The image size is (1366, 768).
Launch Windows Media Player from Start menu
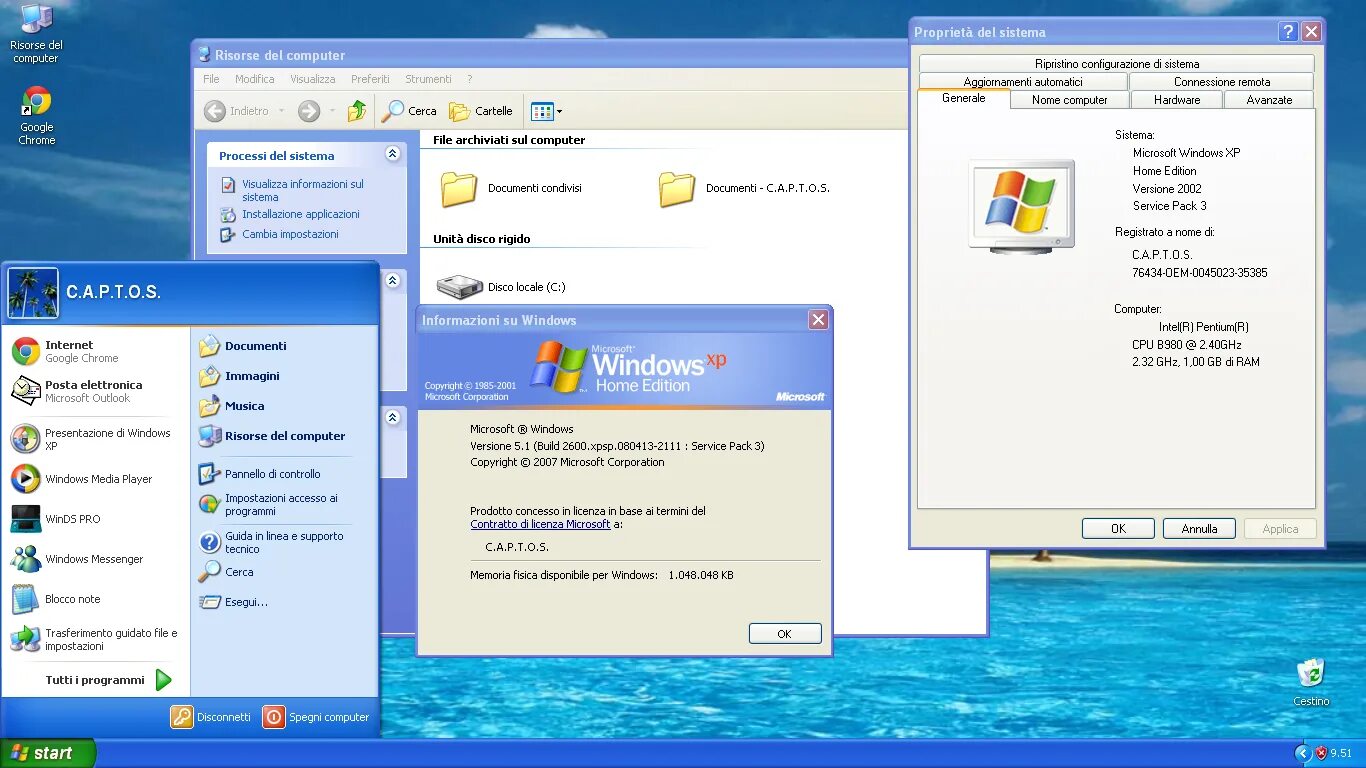pyautogui.click(x=95, y=479)
